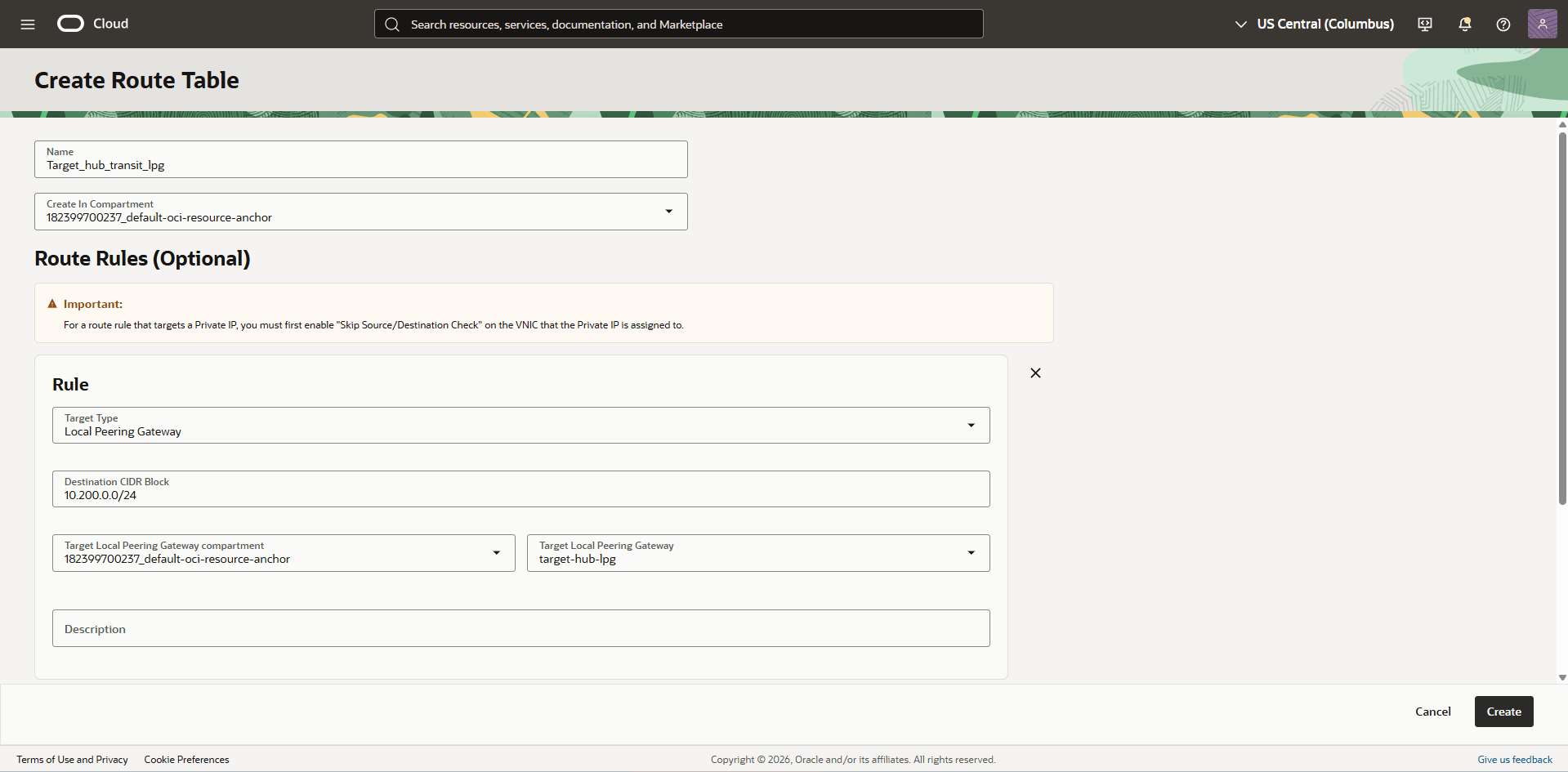Open Terms of Use and Privacy link
This screenshot has width=1568, height=772.
tap(72, 760)
